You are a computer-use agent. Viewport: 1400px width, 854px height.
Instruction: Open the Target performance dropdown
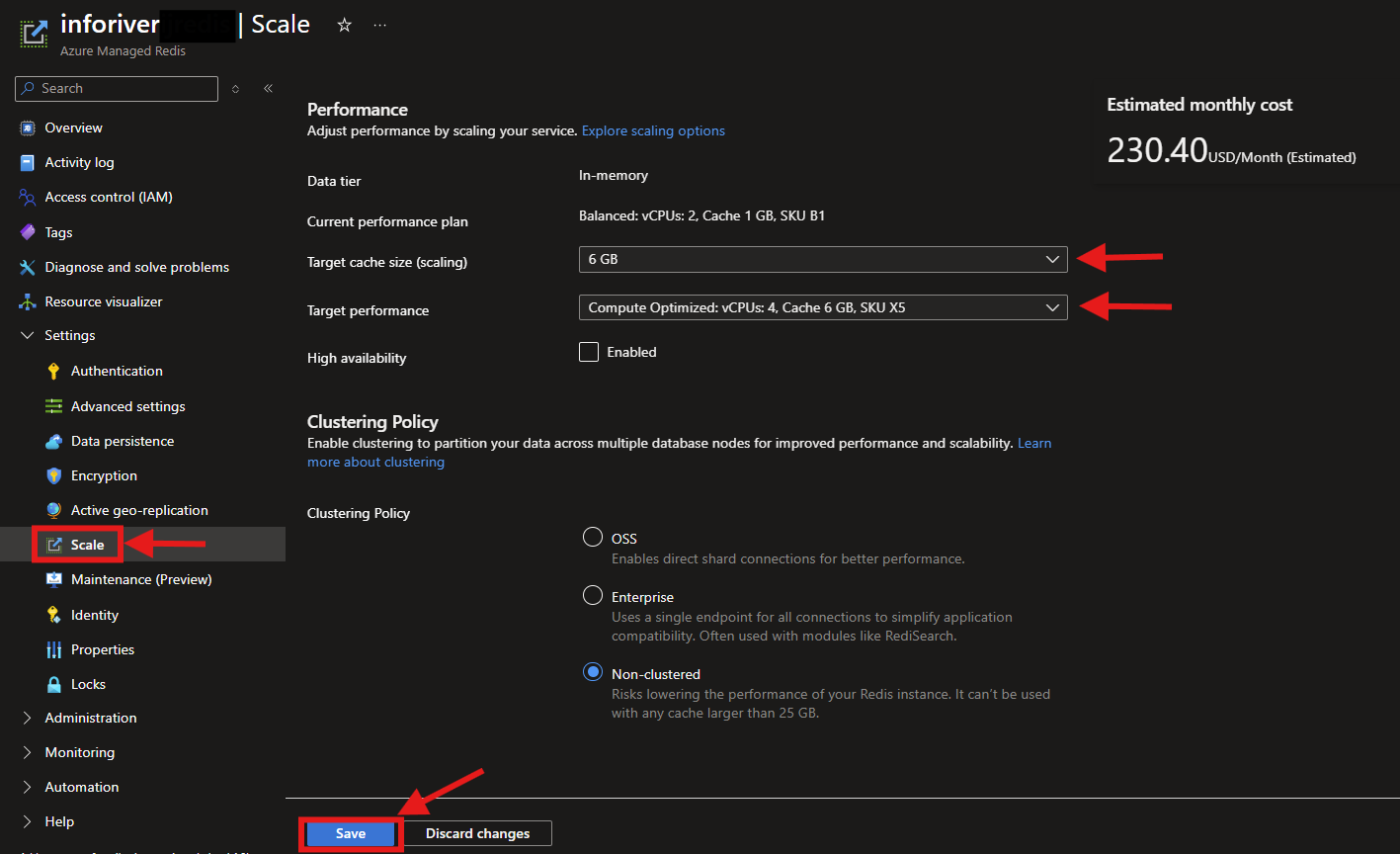click(822, 307)
